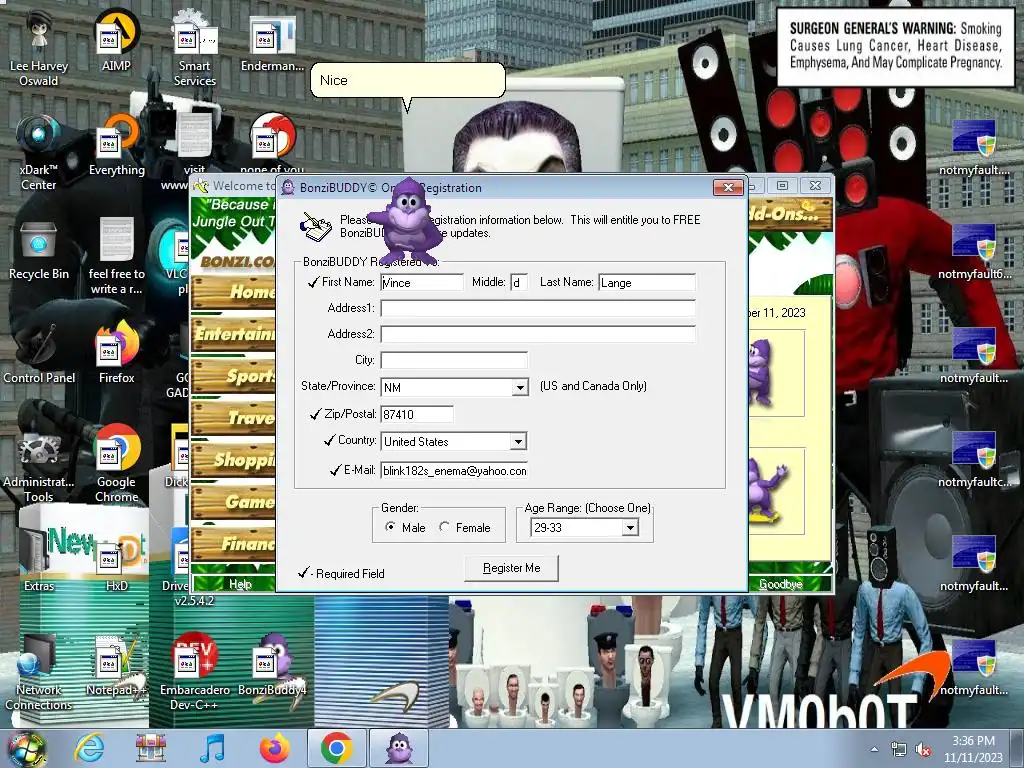Open Firefox from the taskbar
Viewport: 1024px width, 768px height.
(x=274, y=748)
